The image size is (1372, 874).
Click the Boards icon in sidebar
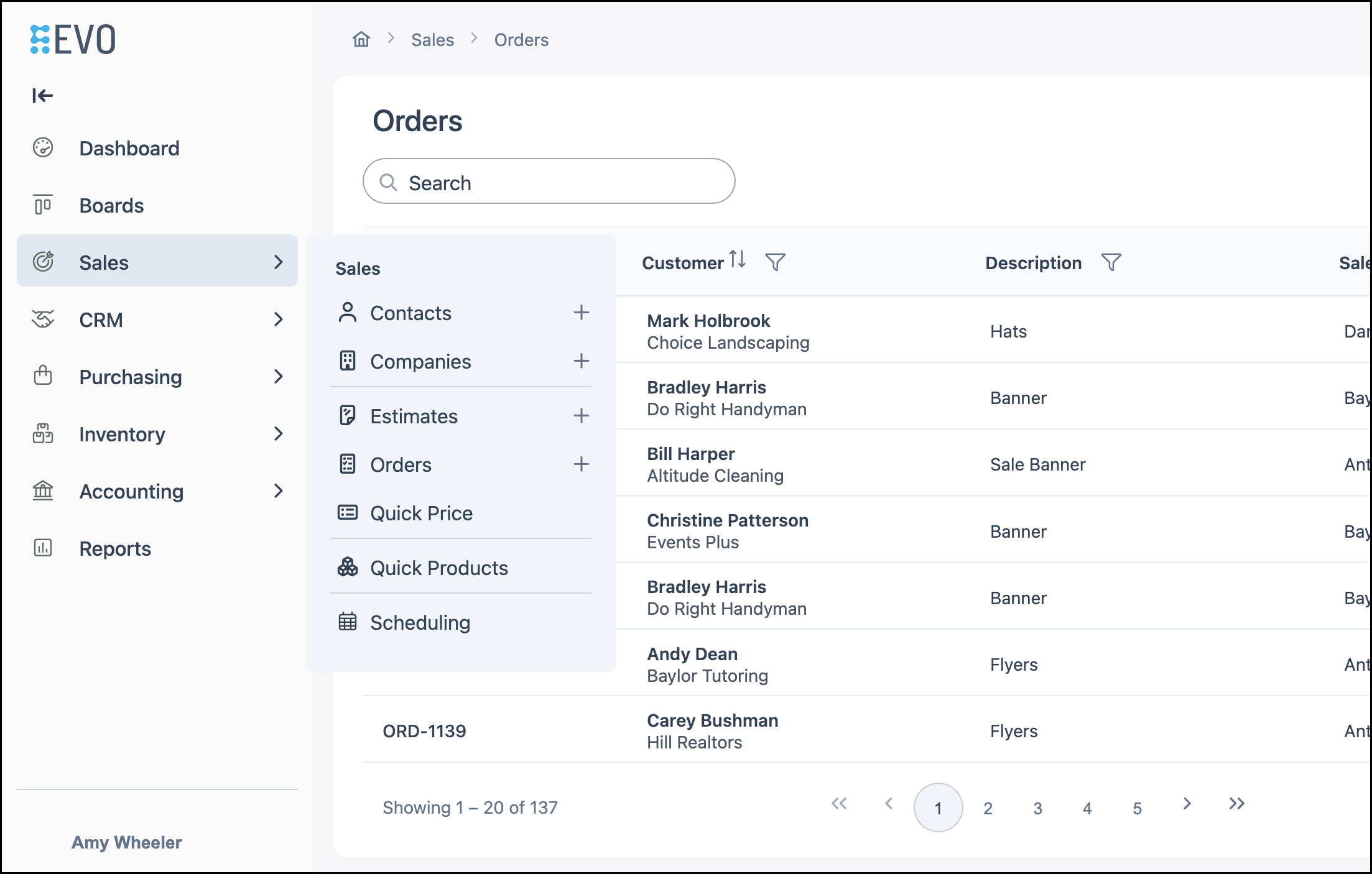(43, 205)
